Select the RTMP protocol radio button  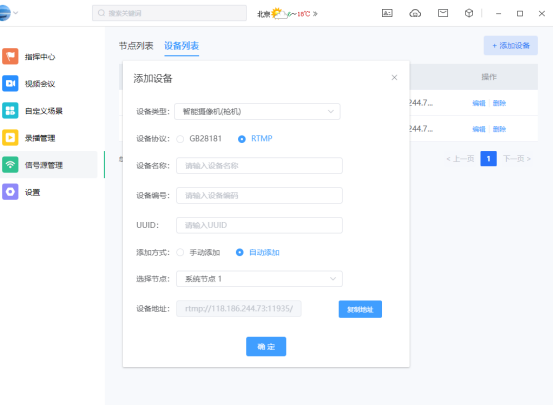(242, 139)
